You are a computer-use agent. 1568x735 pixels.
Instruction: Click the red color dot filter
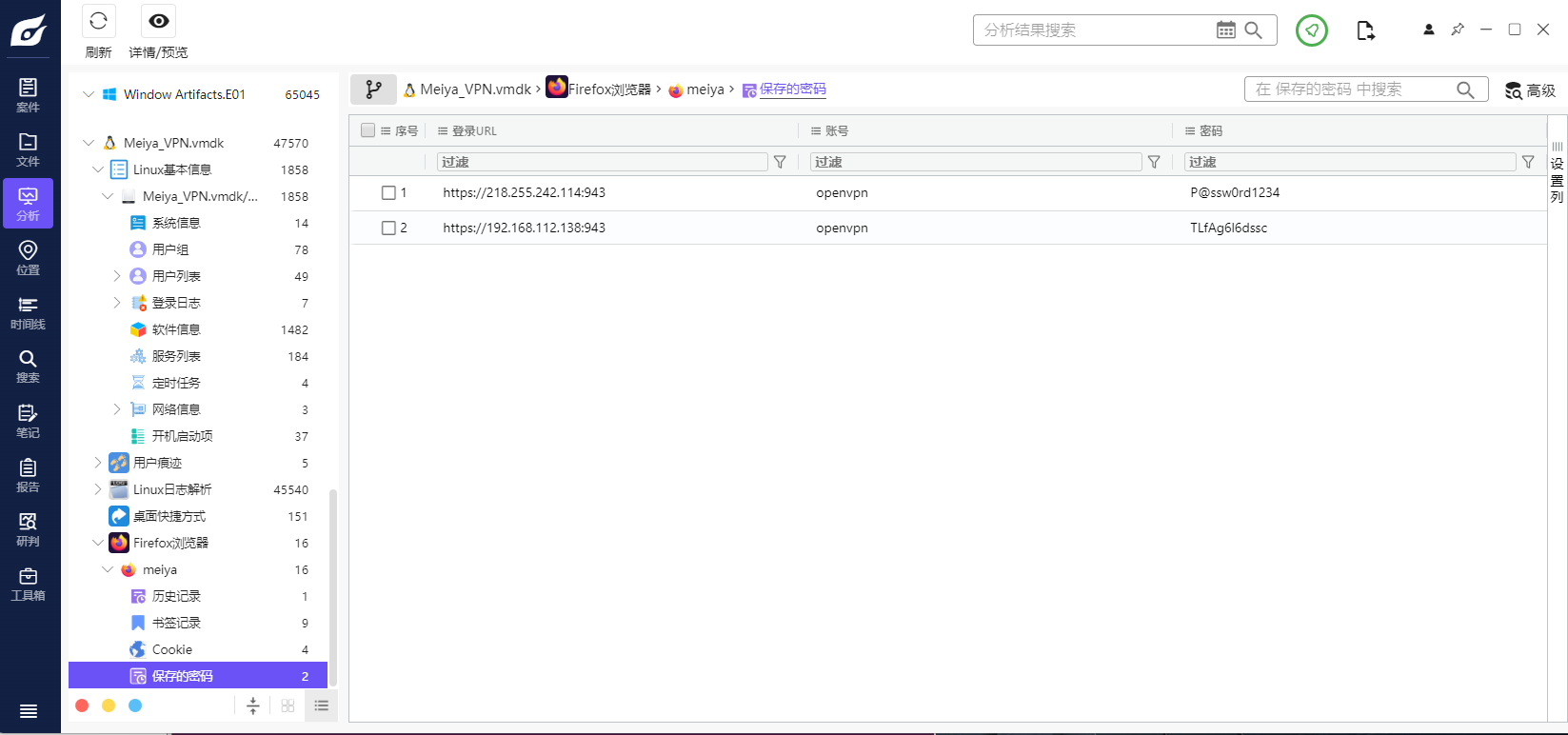[x=82, y=705]
